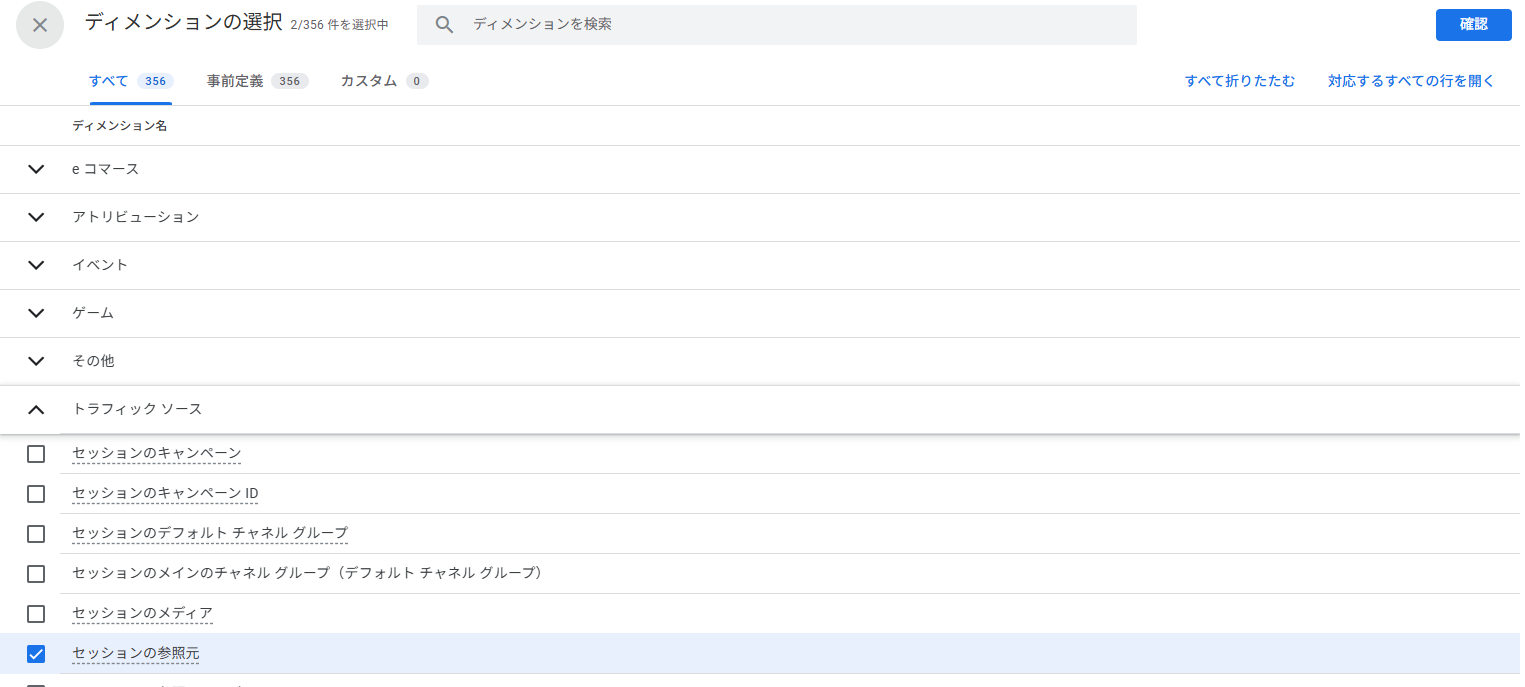Uncheck セッションの参照元 checkbox
Screen dimensions: 1525x687
[36, 654]
